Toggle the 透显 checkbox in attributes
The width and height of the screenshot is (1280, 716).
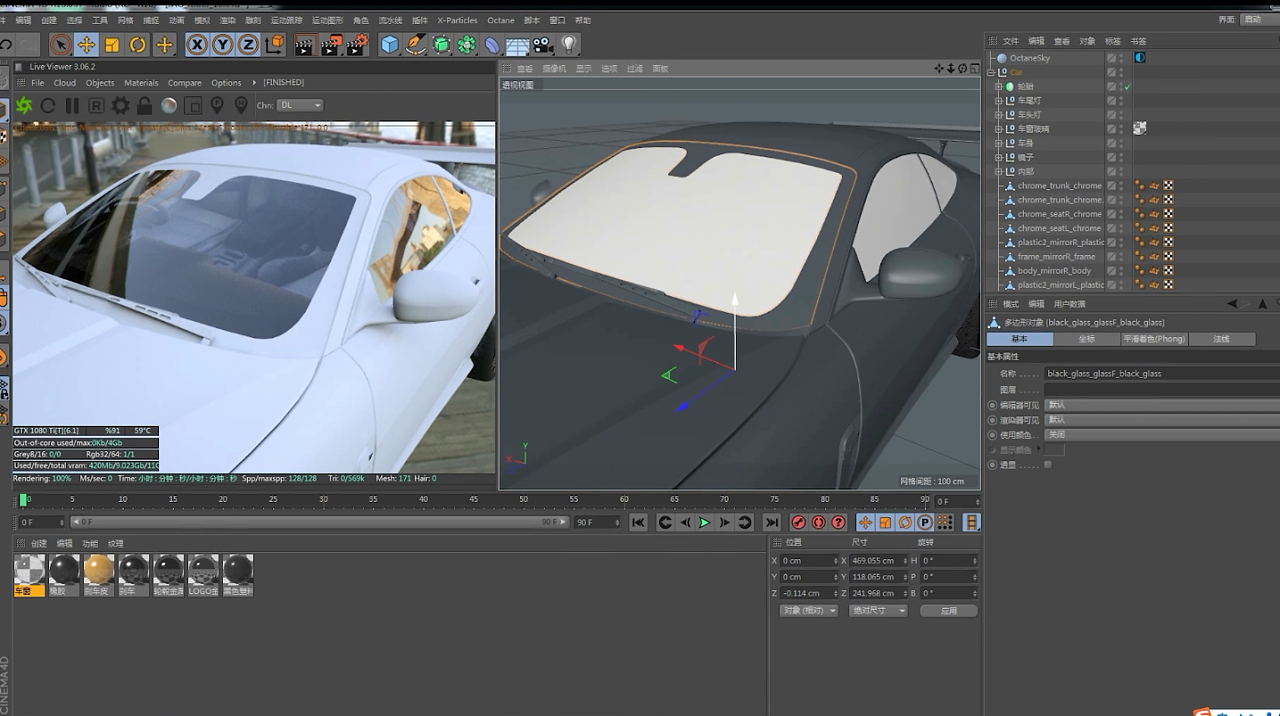(1048, 465)
